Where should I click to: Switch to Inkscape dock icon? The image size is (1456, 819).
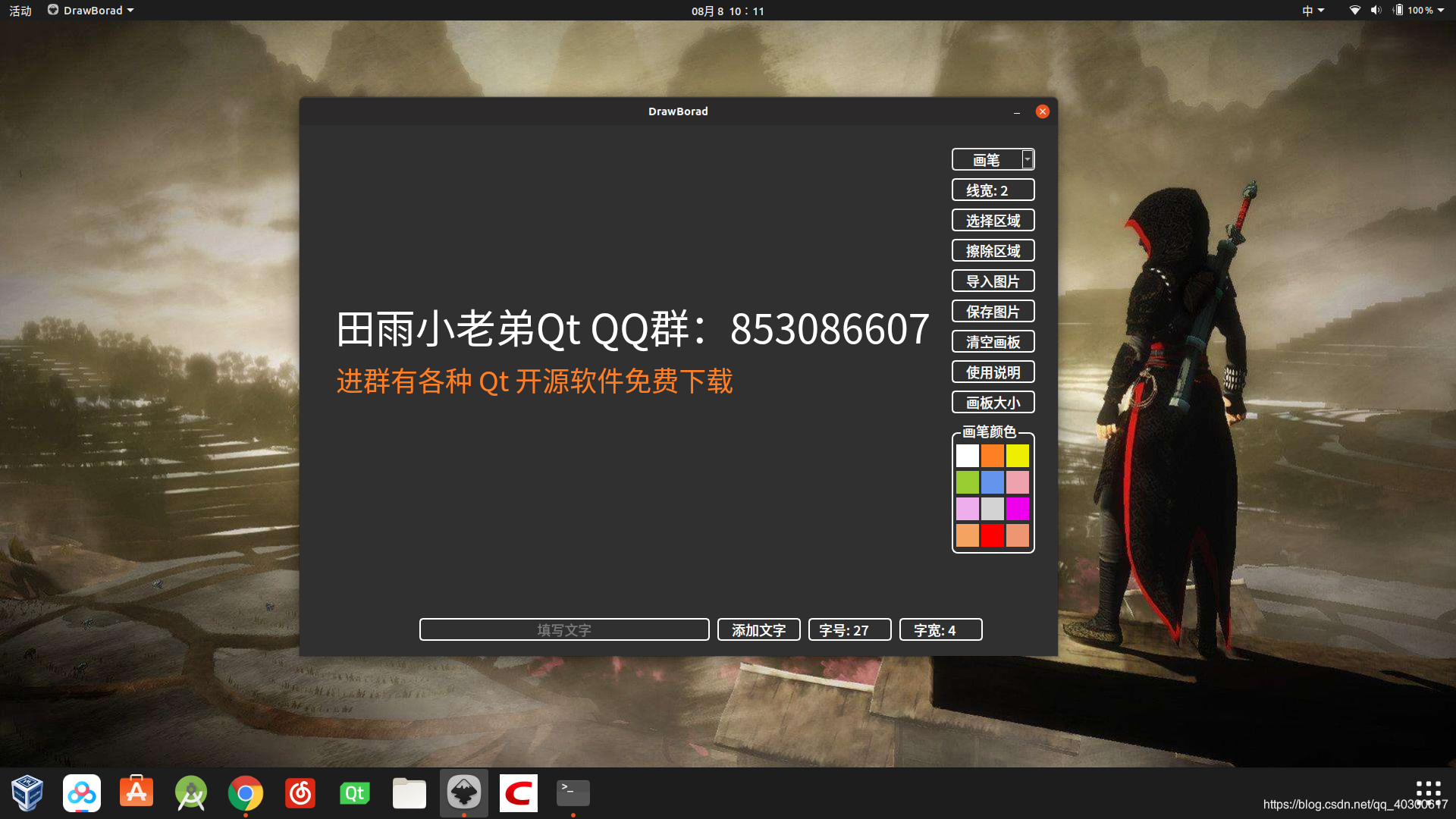464,793
